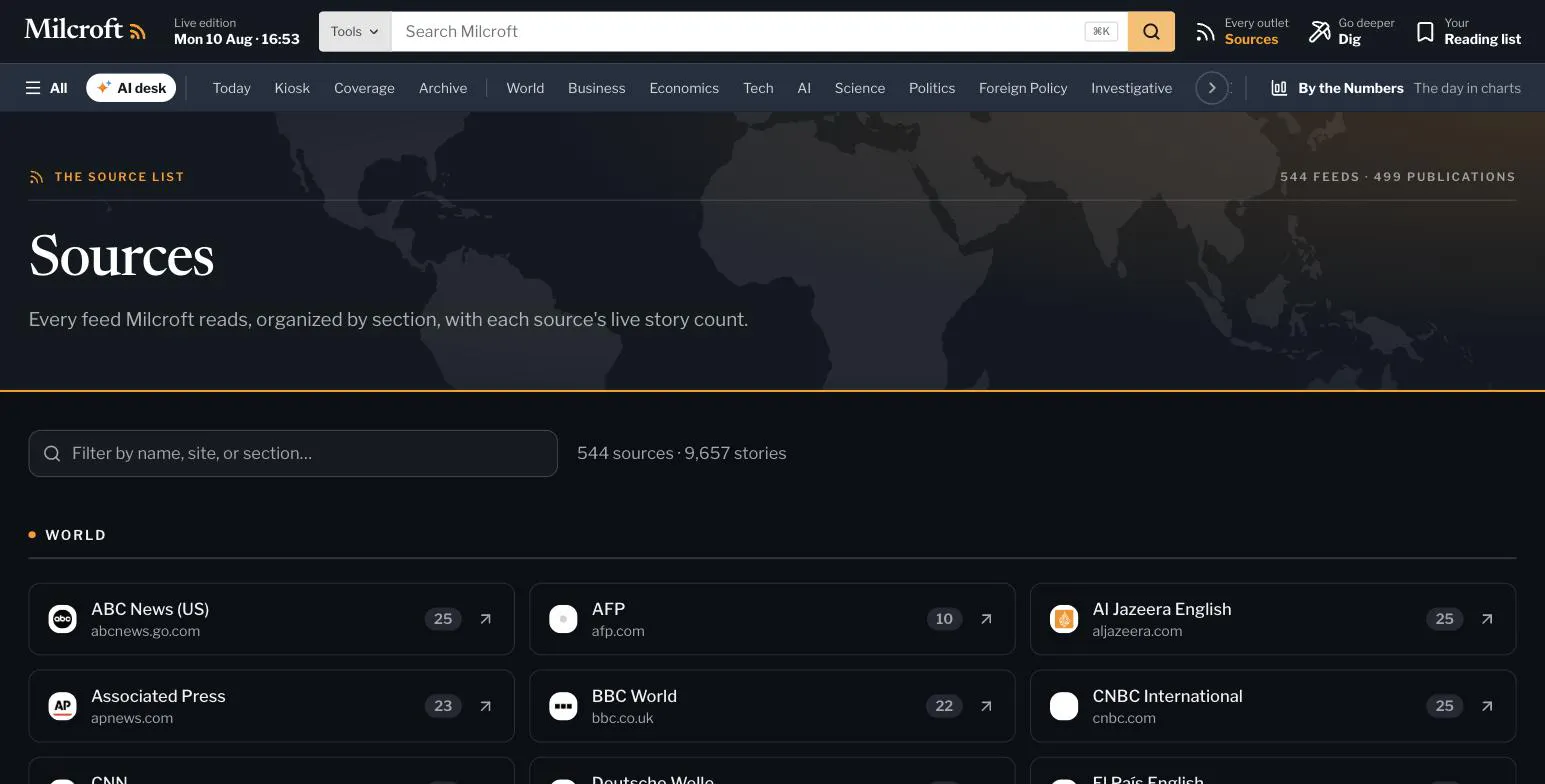Open the Reading list bookmark icon
This screenshot has width=1545, height=784.
[x=1425, y=32]
